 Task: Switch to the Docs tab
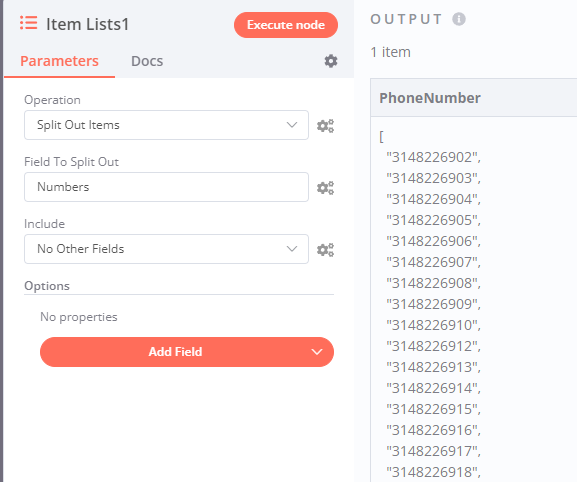pos(147,61)
